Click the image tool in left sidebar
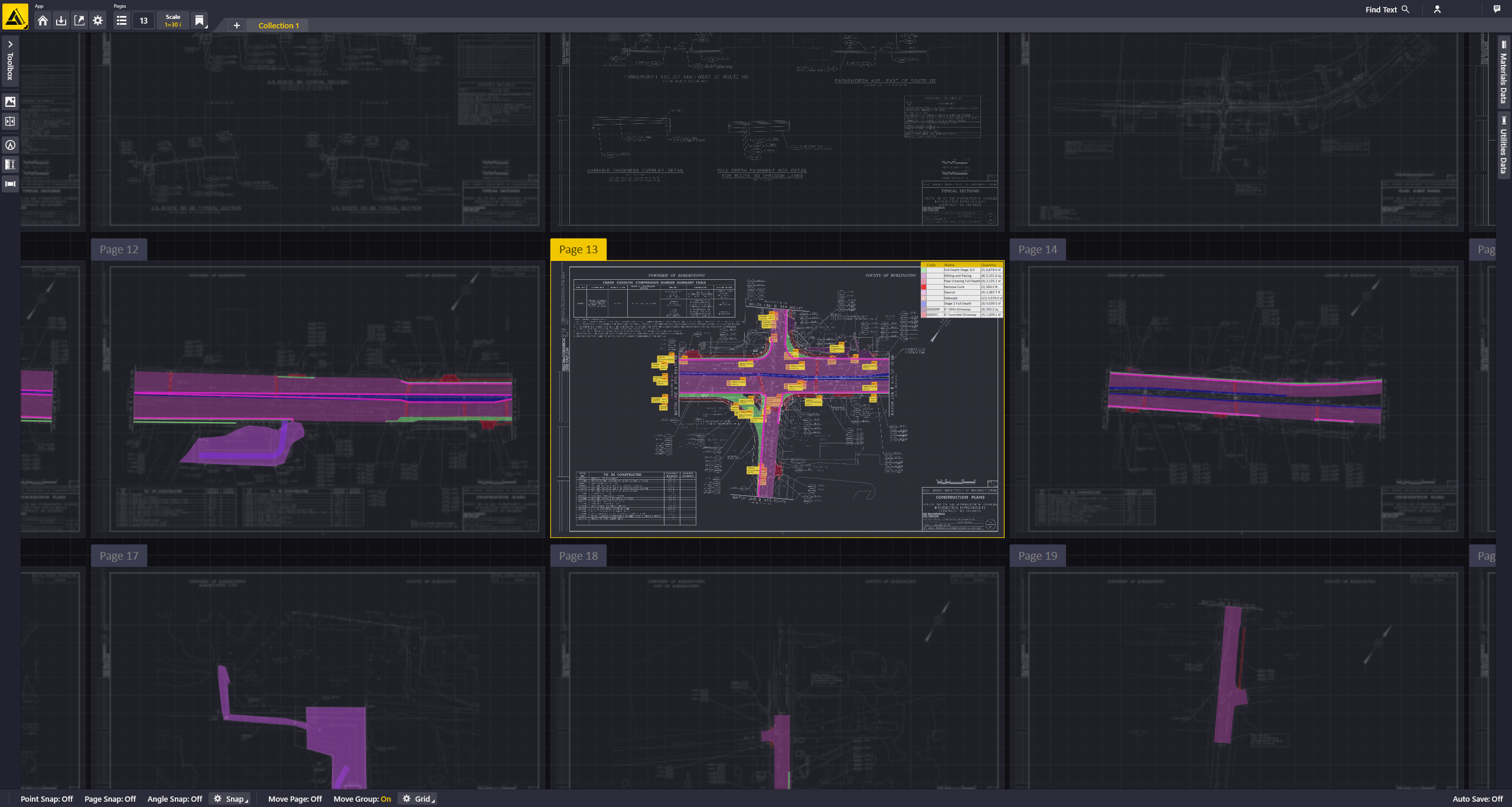The image size is (1512, 807). coord(10,102)
